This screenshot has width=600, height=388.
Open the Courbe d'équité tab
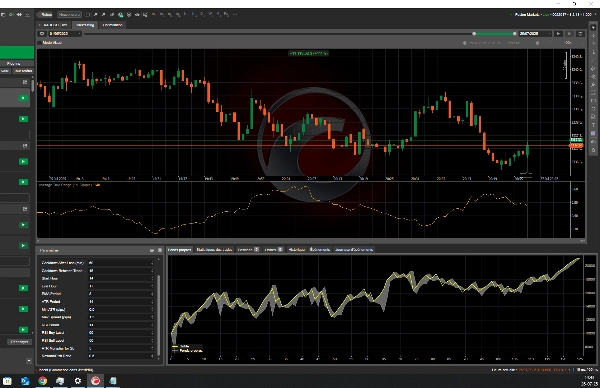point(179,249)
